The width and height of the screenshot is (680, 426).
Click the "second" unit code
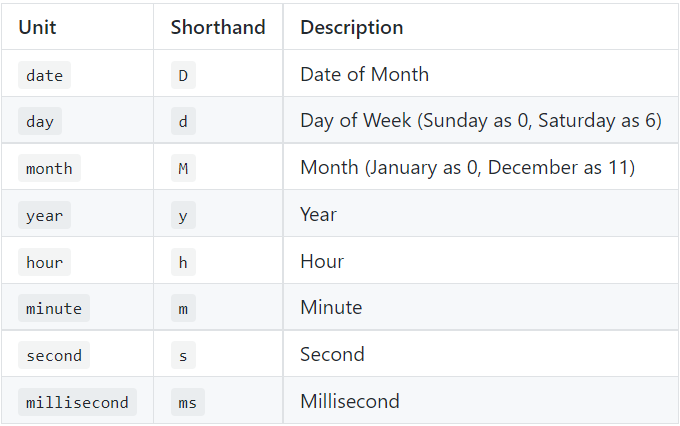tap(54, 355)
